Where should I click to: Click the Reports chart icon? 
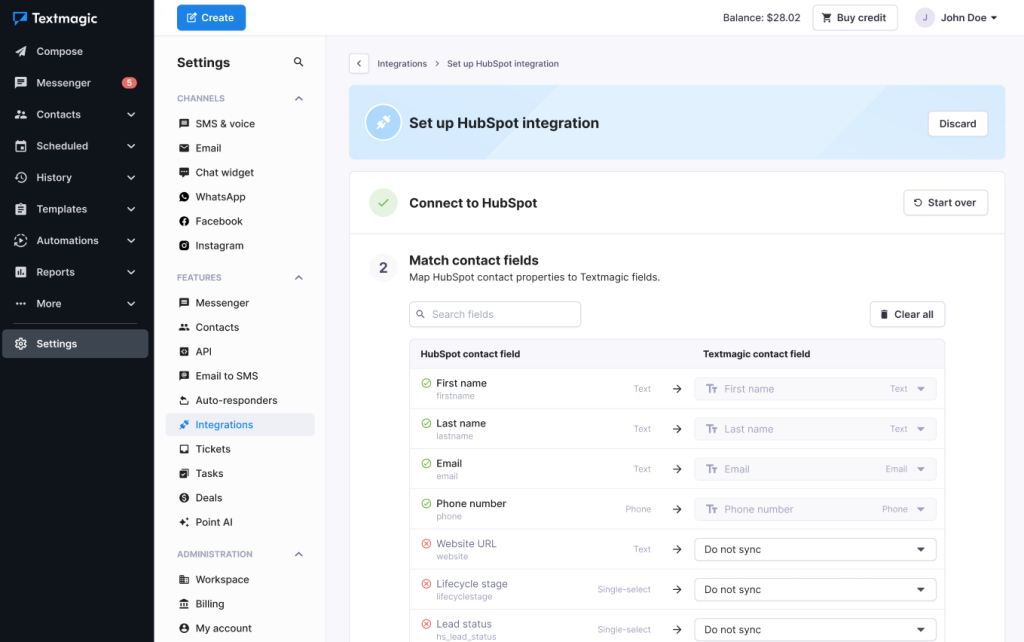pyautogui.click(x=21, y=272)
